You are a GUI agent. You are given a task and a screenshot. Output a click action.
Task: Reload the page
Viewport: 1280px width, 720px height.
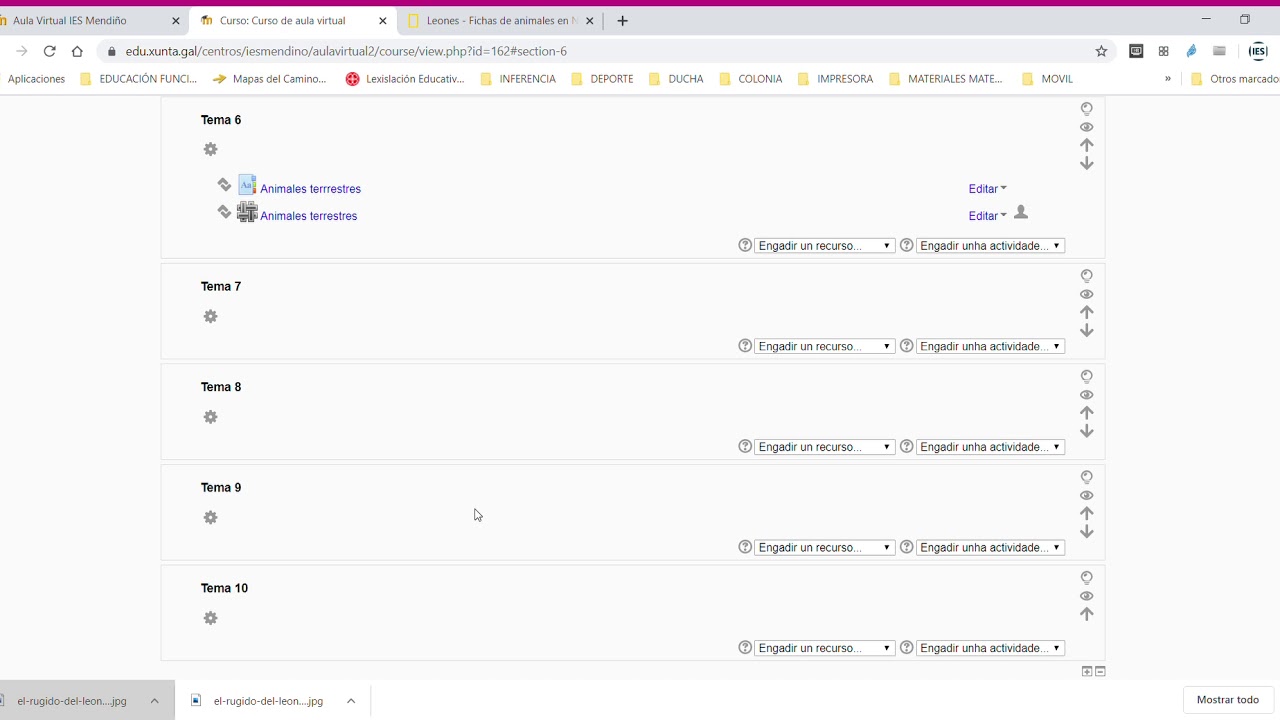[49, 51]
